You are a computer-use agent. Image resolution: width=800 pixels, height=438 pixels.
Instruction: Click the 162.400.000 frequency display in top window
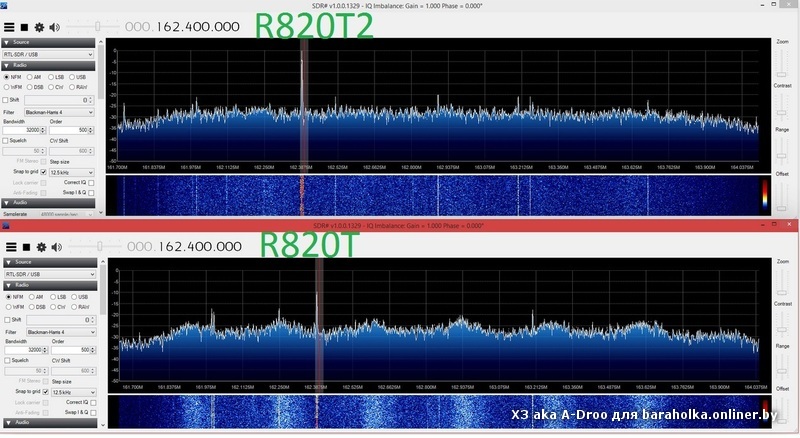pyautogui.click(x=182, y=27)
